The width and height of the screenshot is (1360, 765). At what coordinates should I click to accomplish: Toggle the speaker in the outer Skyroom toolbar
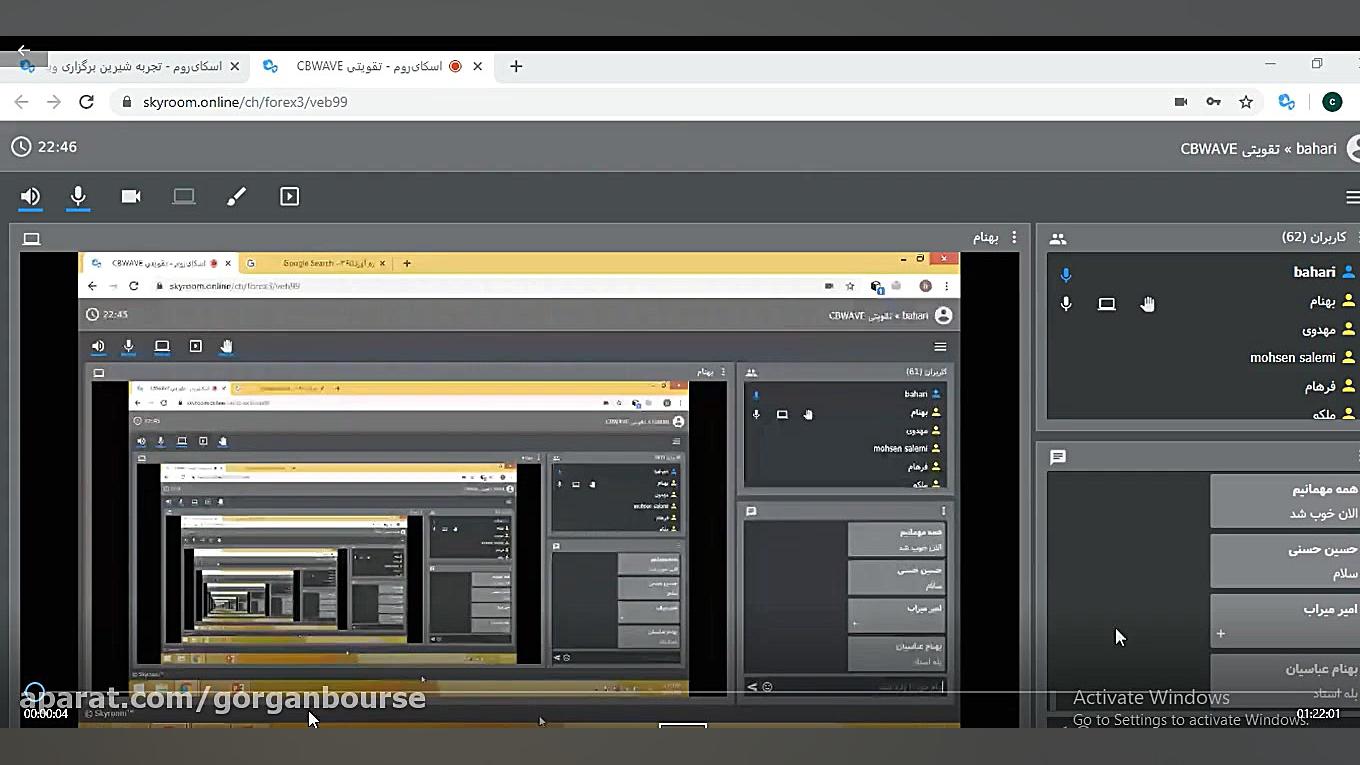[30, 197]
